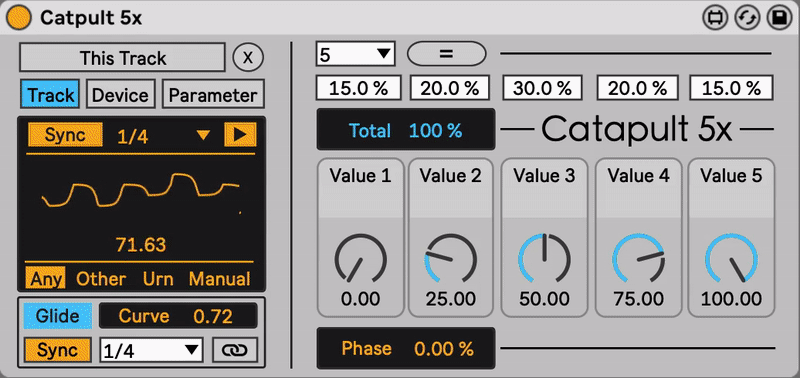Viewport: 800px width, 378px height.
Task: Open the number of values dropdown showing 5
Action: pos(355,54)
